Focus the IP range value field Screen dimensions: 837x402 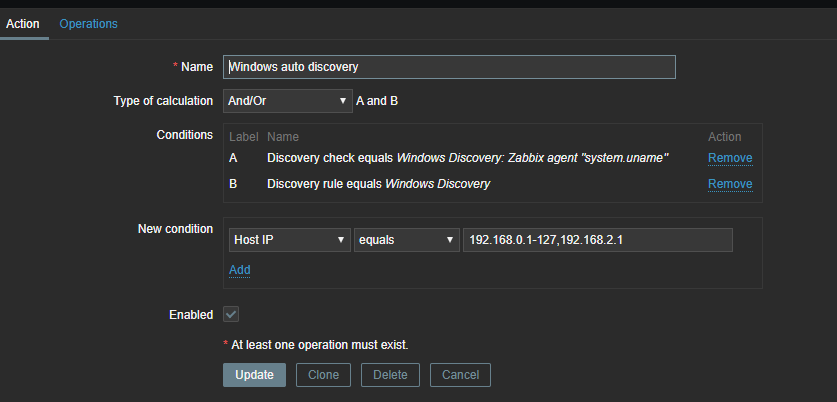(x=597, y=240)
